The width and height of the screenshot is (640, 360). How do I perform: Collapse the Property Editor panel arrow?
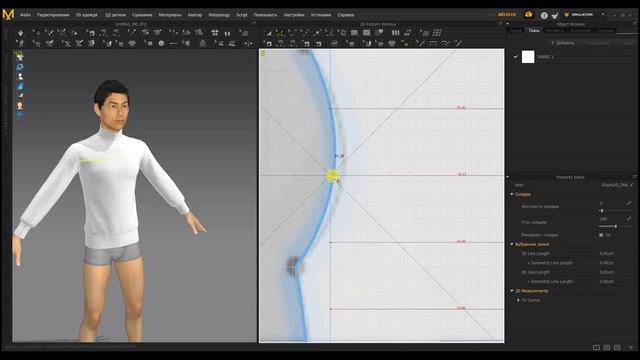(508, 177)
